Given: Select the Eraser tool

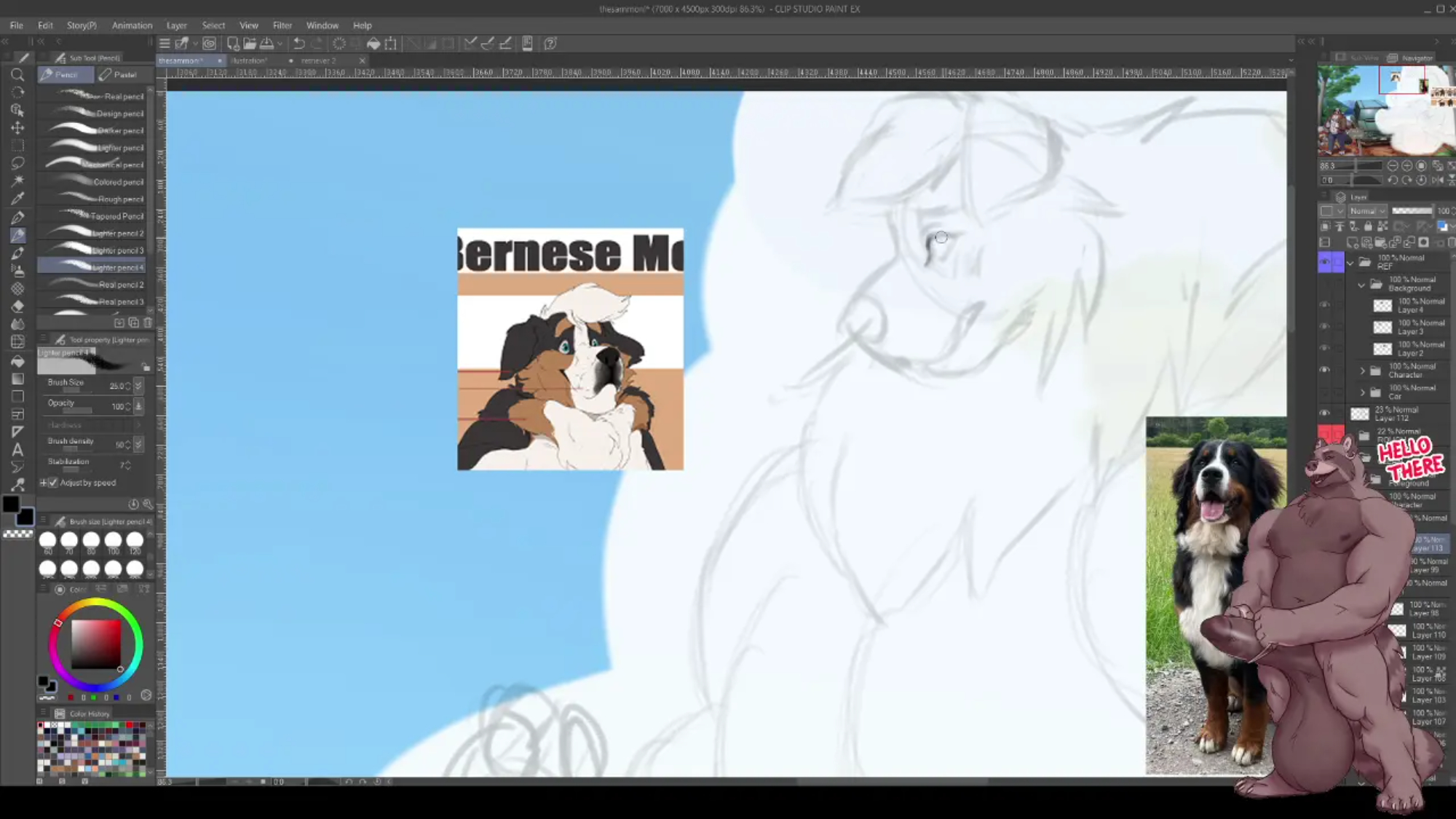Looking at the screenshot, I should point(17,306).
